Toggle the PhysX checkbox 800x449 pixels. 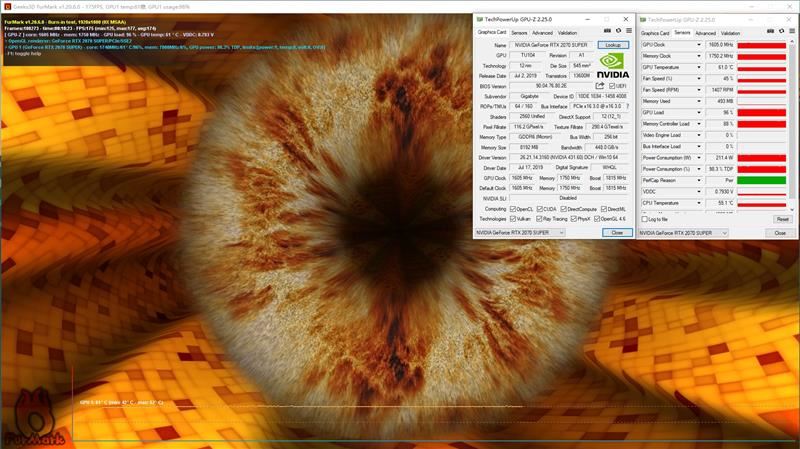click(573, 218)
